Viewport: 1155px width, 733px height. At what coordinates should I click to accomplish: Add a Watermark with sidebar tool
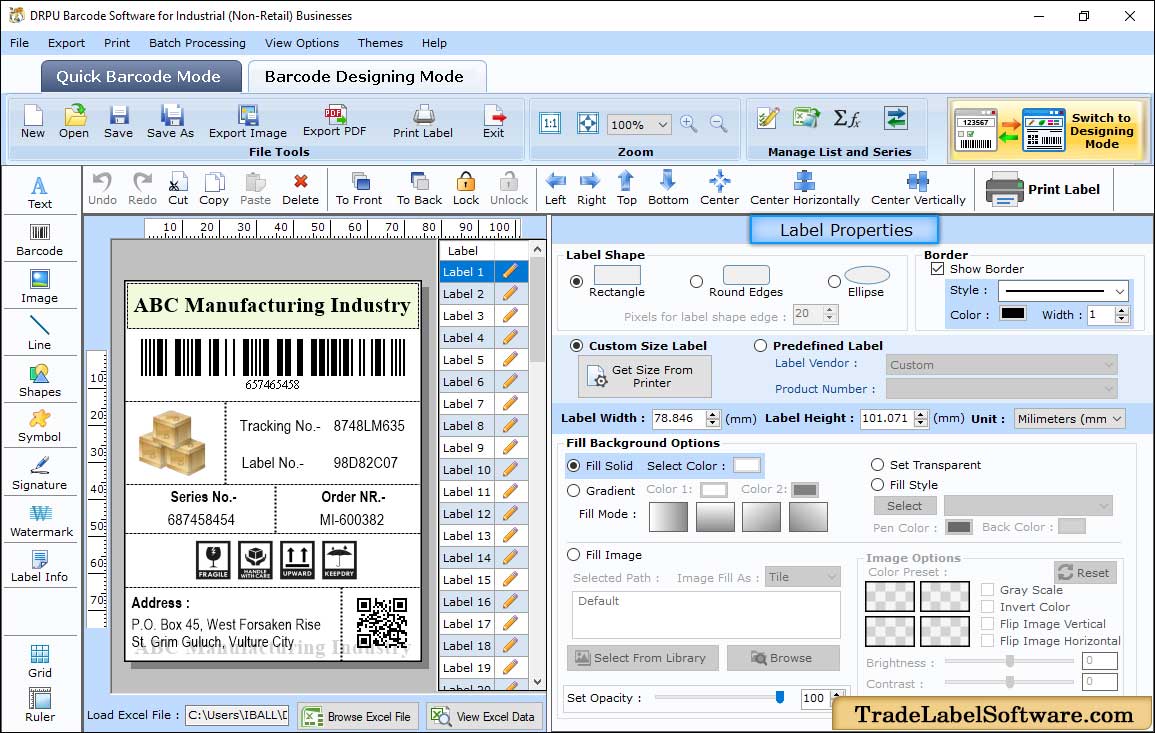coord(40,521)
